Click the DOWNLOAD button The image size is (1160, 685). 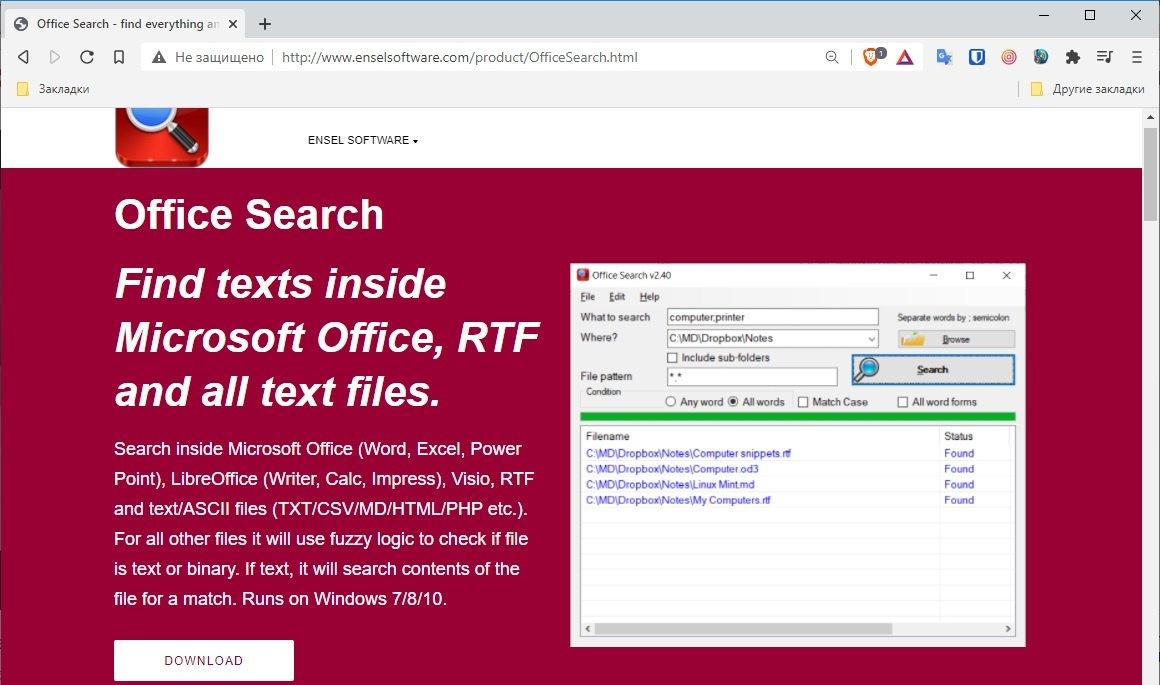203,661
